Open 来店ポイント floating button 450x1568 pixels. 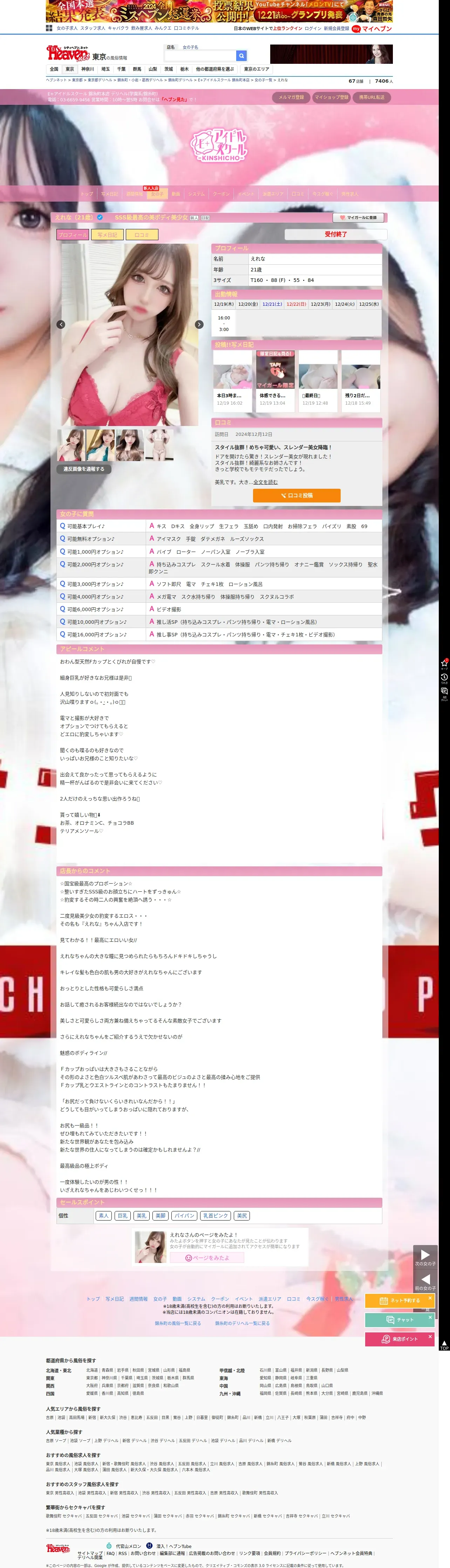tap(400, 1339)
